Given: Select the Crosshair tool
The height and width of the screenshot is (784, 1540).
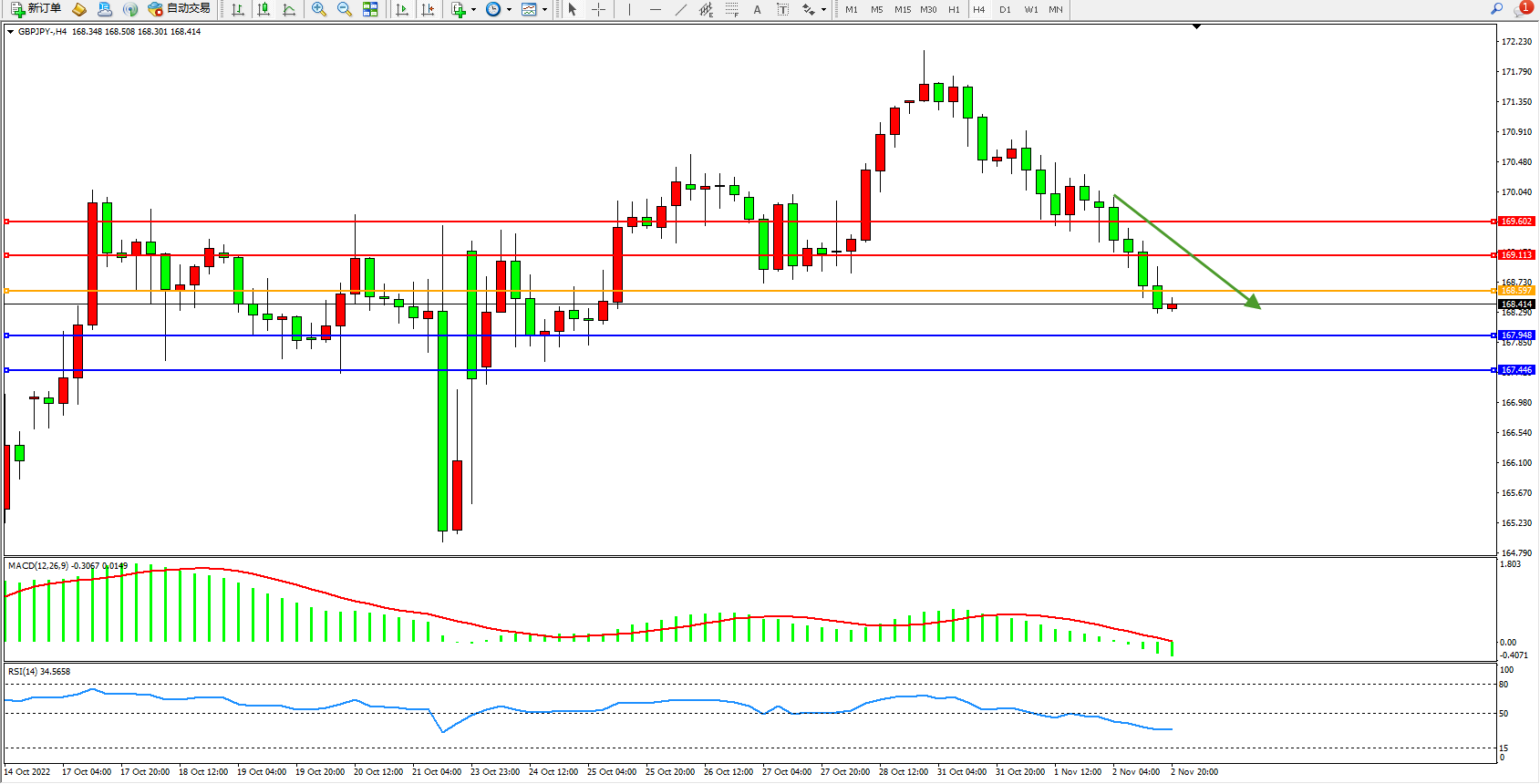Looking at the screenshot, I should [x=599, y=9].
